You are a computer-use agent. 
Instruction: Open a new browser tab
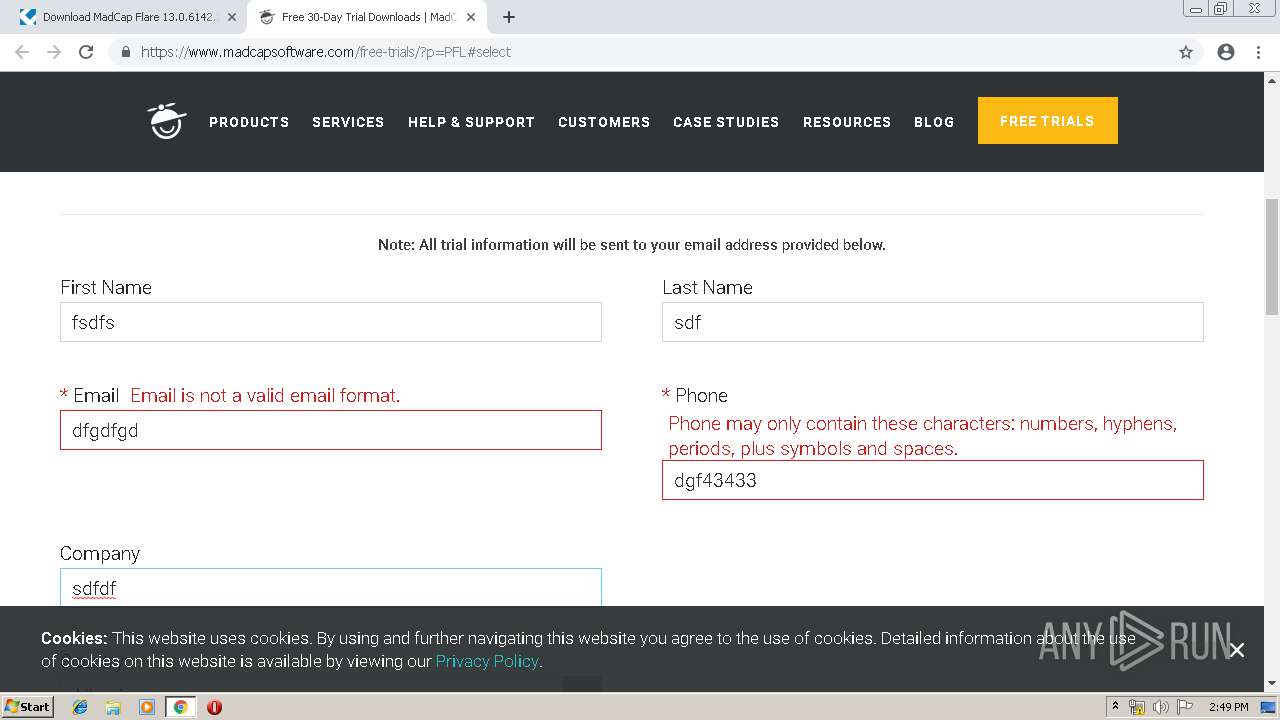click(x=508, y=17)
